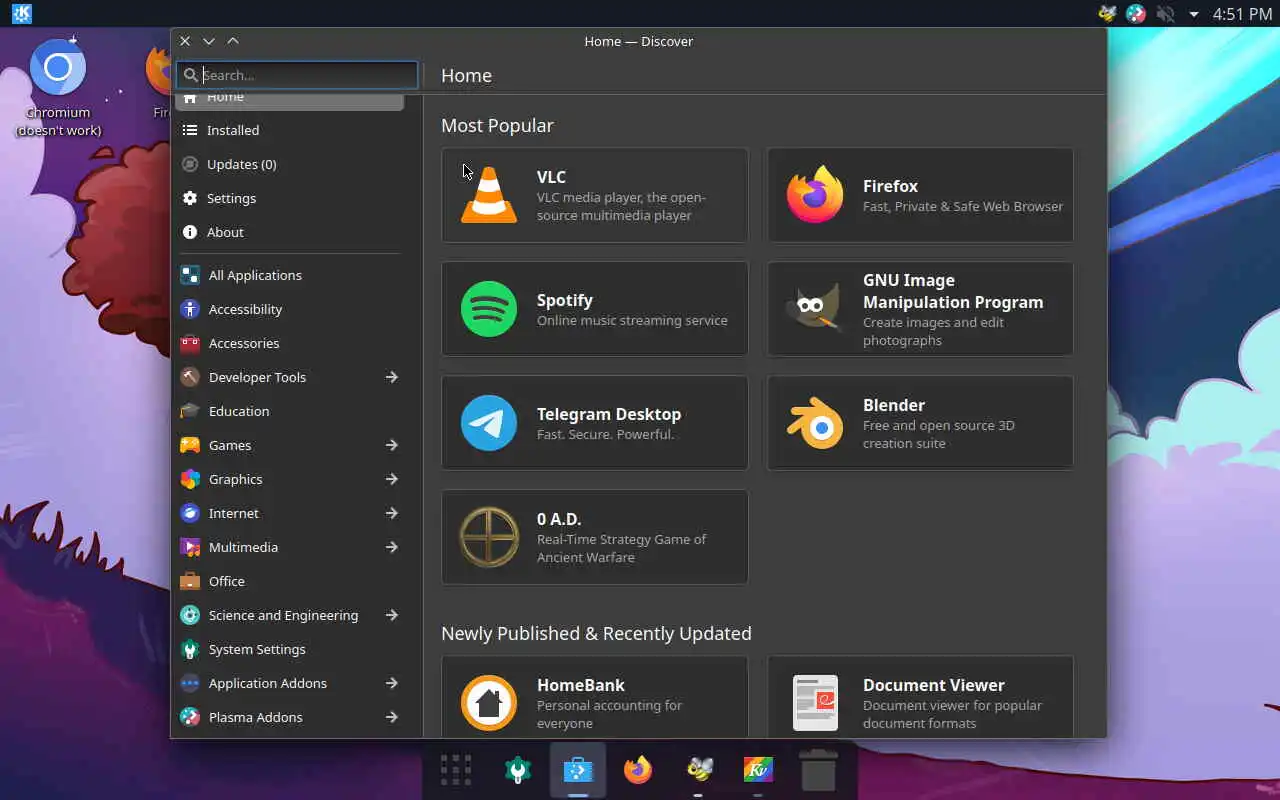The width and height of the screenshot is (1280, 800).
Task: Select the System Settings category
Action: click(290, 649)
